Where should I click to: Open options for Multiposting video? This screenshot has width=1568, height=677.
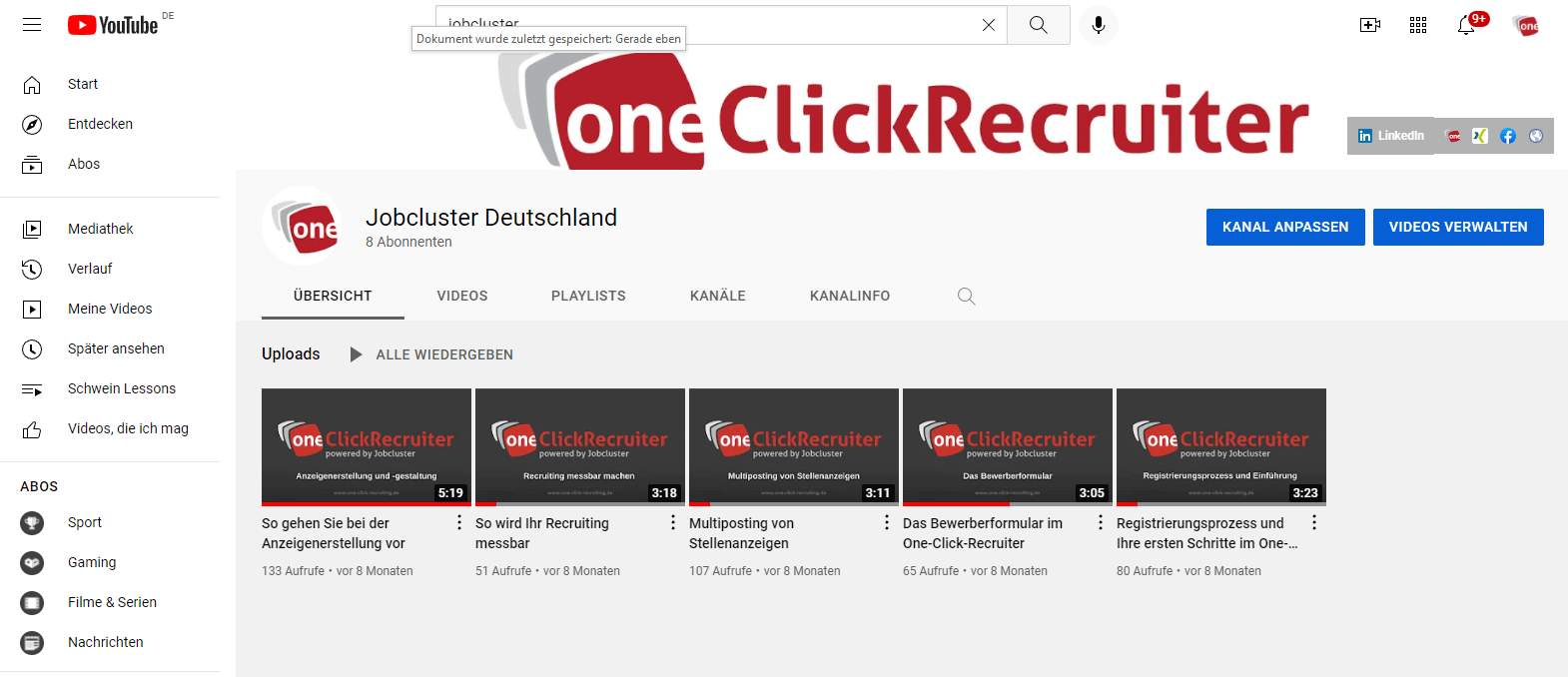pos(887,522)
